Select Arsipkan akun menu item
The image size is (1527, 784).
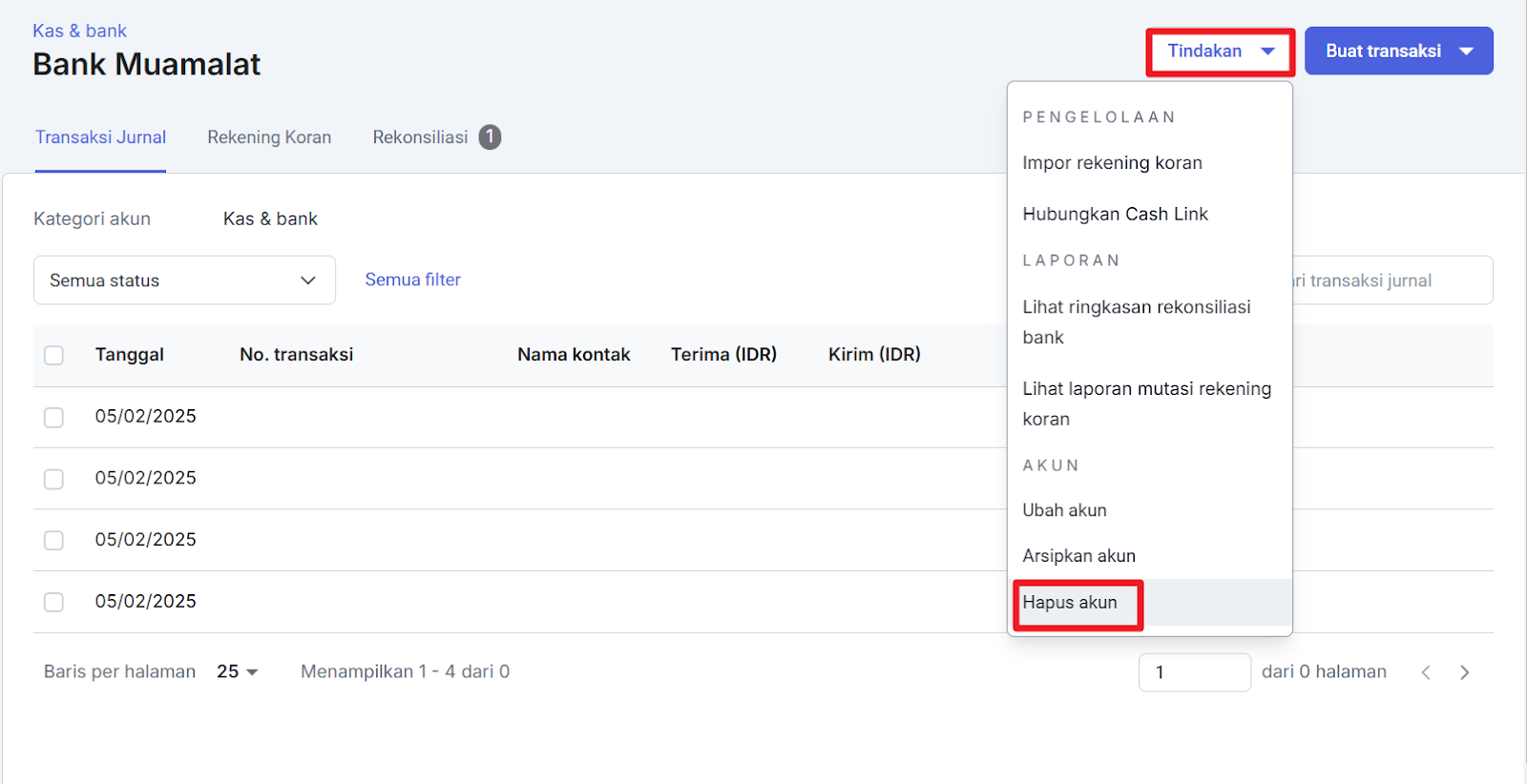click(1150, 556)
